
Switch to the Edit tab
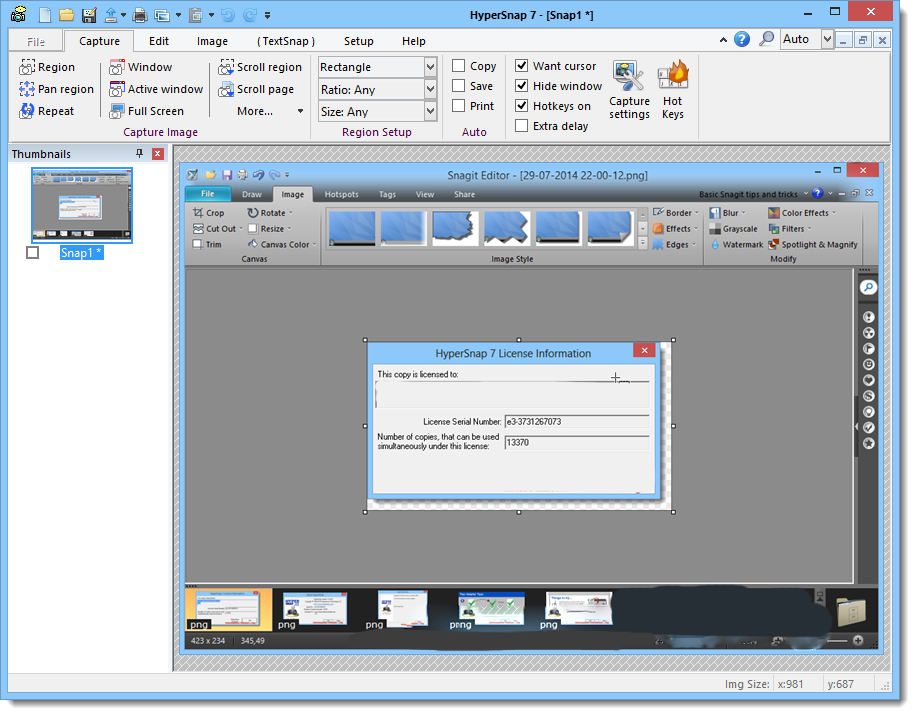pyautogui.click(x=159, y=41)
